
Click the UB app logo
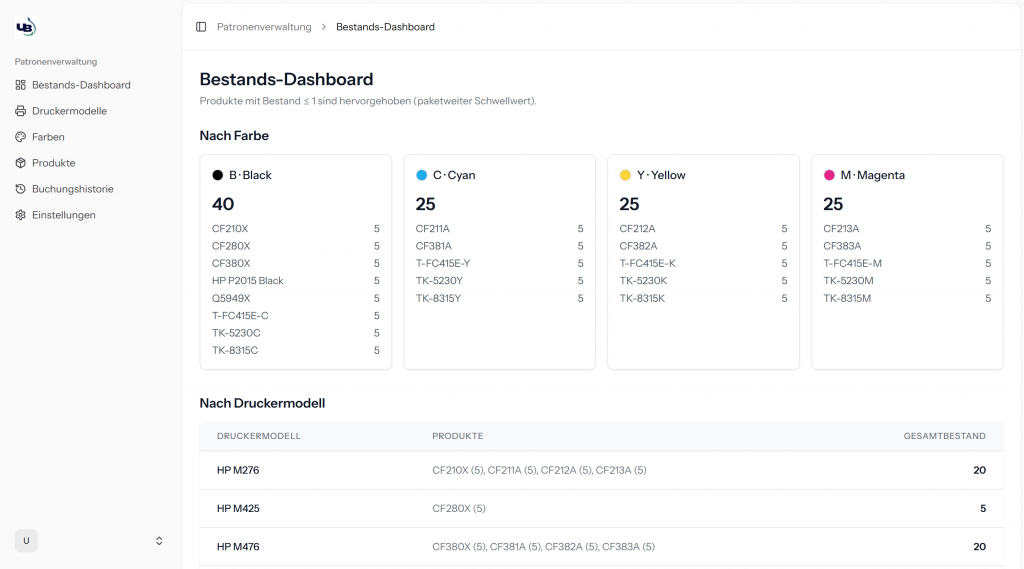point(25,27)
